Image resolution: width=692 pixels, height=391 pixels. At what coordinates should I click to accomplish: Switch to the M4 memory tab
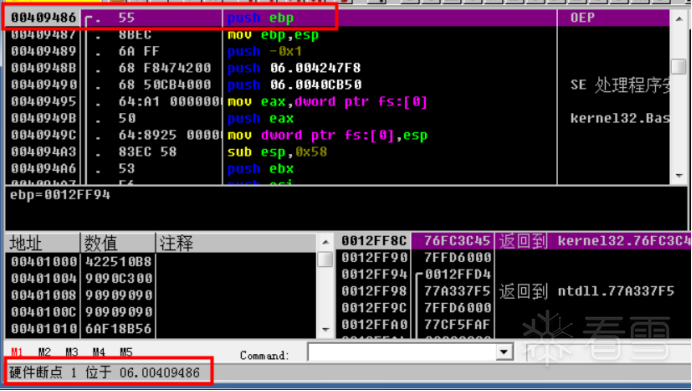click(98, 352)
